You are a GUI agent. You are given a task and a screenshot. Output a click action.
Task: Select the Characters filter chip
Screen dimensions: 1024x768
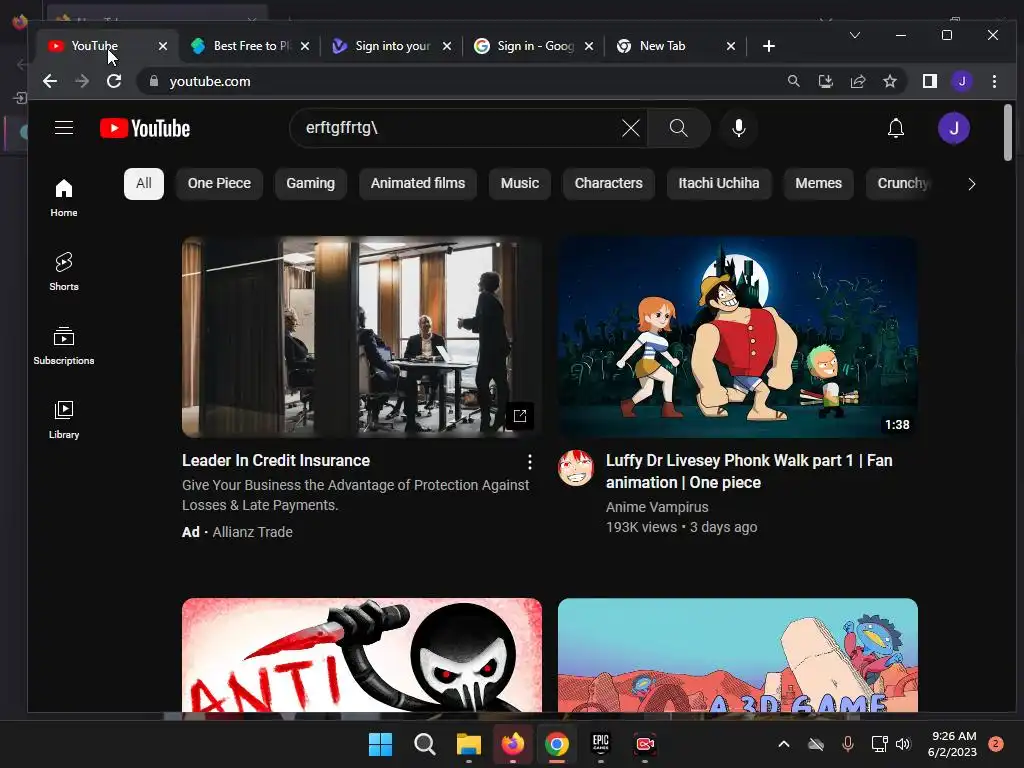[608, 184]
